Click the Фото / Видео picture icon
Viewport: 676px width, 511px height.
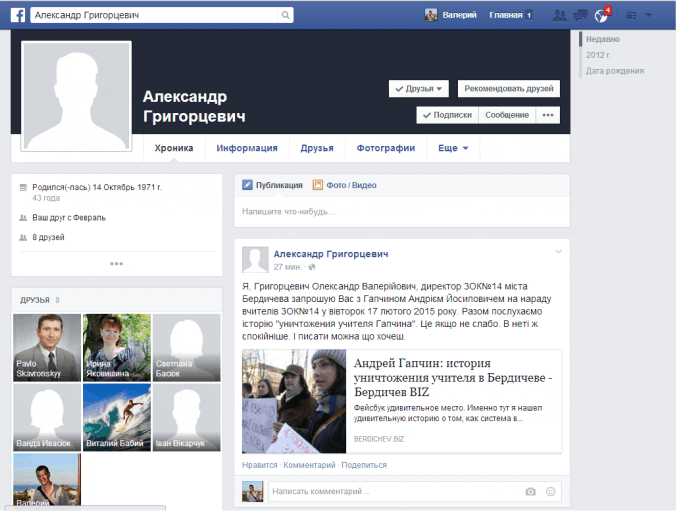pos(318,185)
